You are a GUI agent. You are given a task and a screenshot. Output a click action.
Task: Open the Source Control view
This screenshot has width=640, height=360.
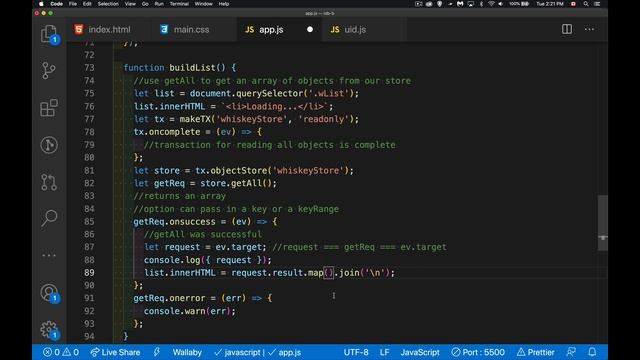pyautogui.click(x=49, y=71)
